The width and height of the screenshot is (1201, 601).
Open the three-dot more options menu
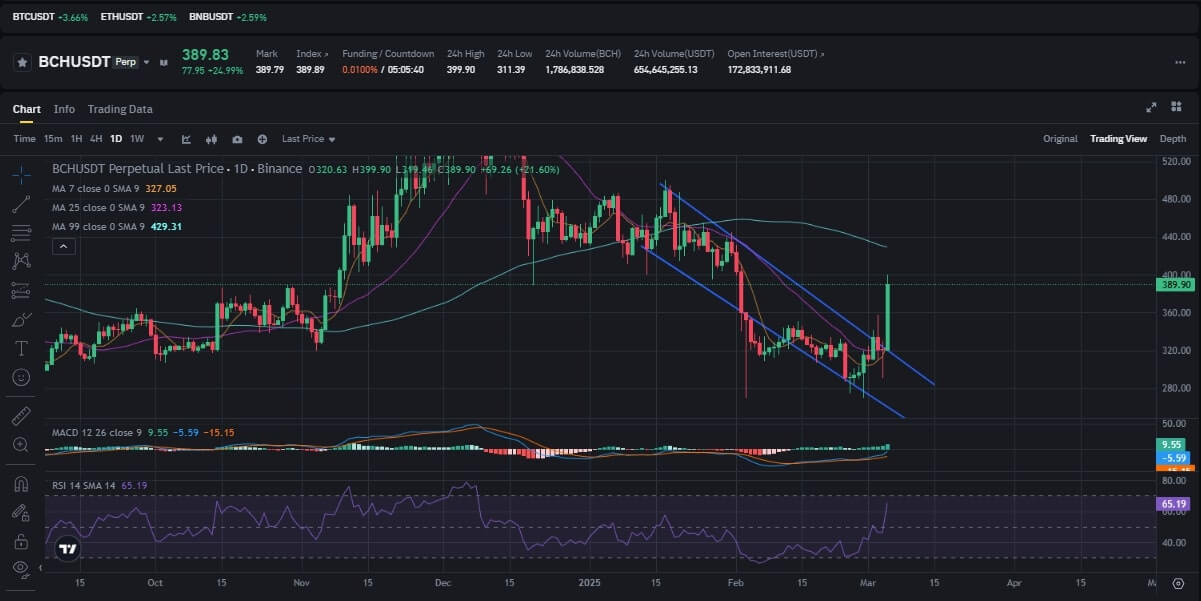1179,62
